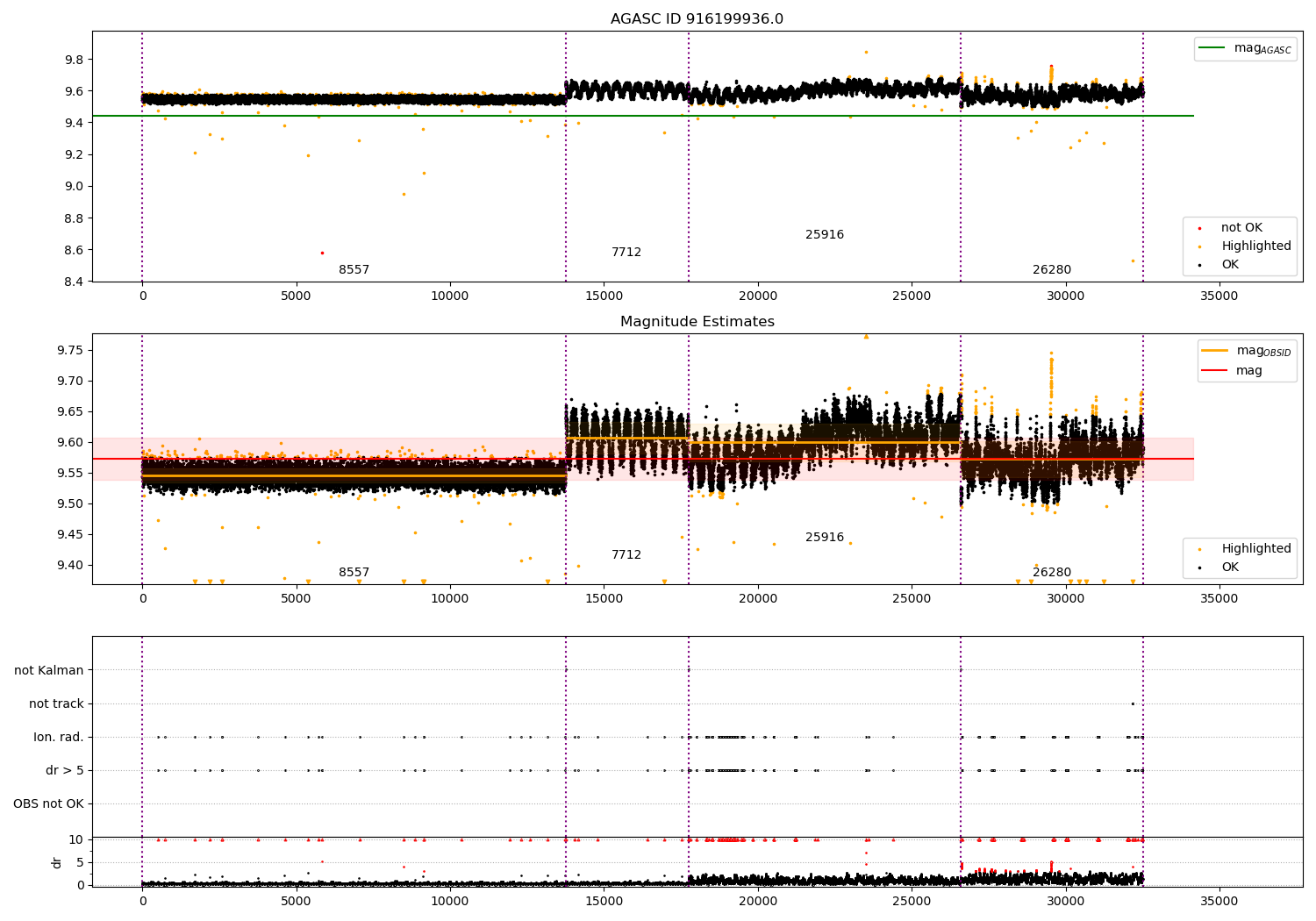Click the plot title AGASC ID 916199936.0

pyautogui.click(x=697, y=19)
